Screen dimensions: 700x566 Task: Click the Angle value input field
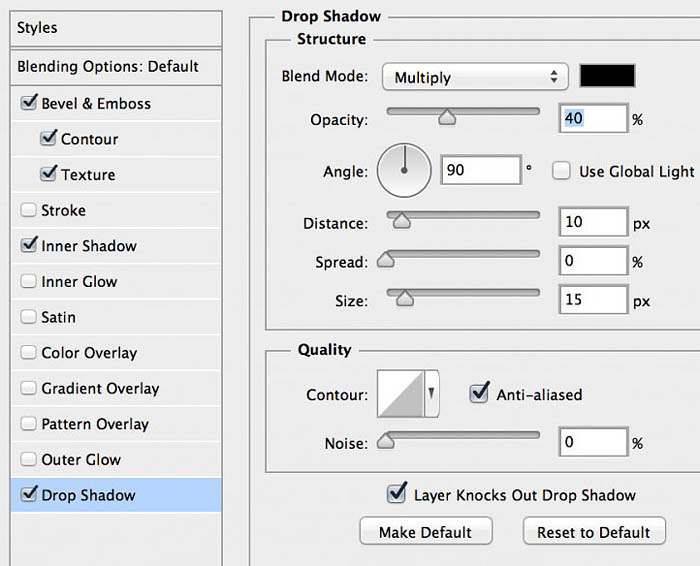[481, 170]
